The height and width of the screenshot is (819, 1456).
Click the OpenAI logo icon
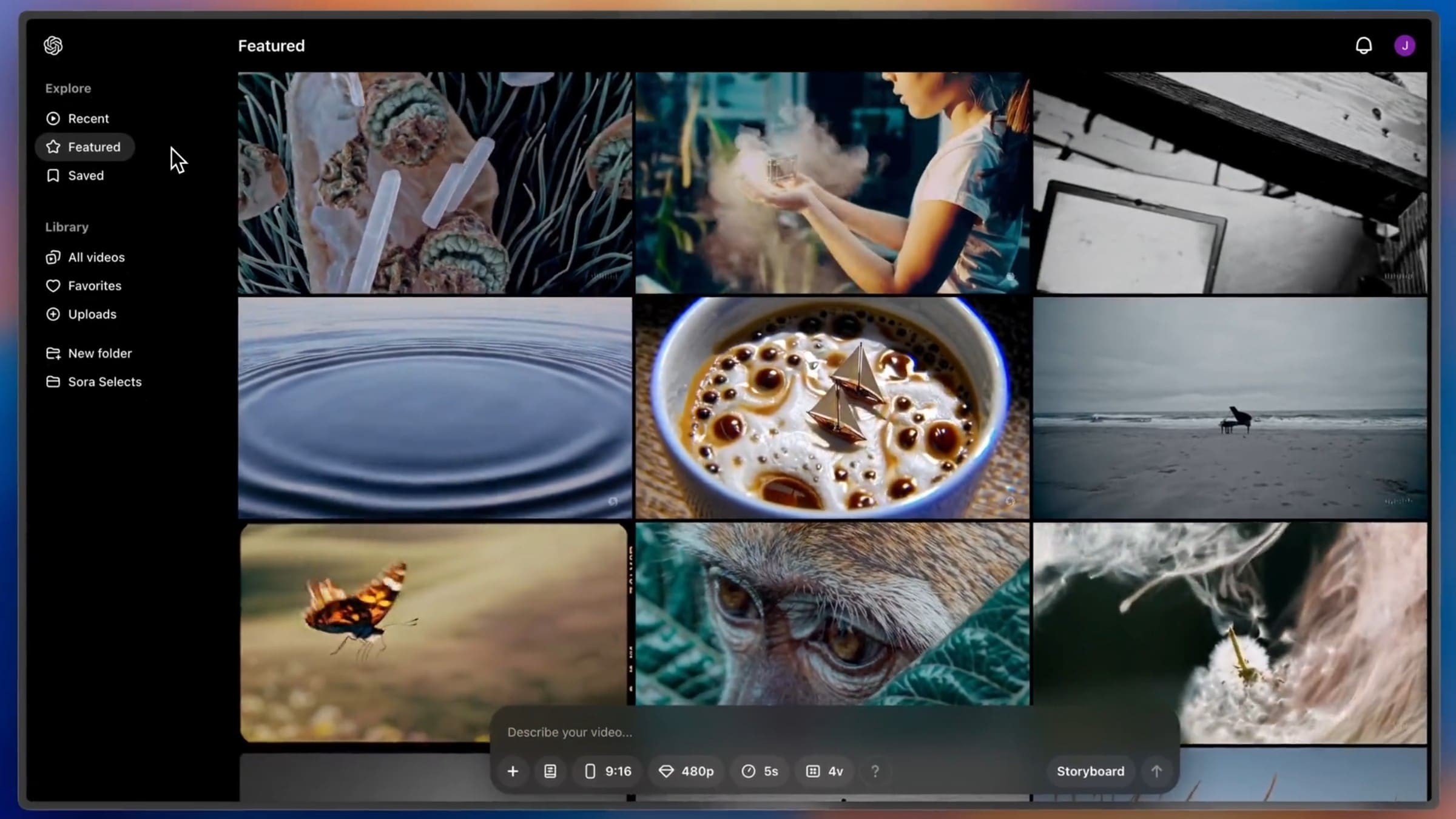click(x=53, y=45)
